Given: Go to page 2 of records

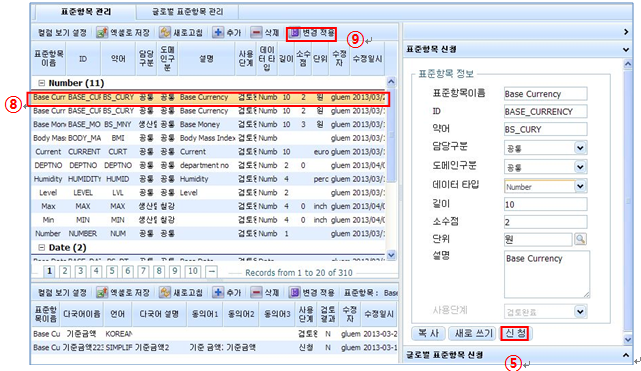Looking at the screenshot, I should 65,271.
